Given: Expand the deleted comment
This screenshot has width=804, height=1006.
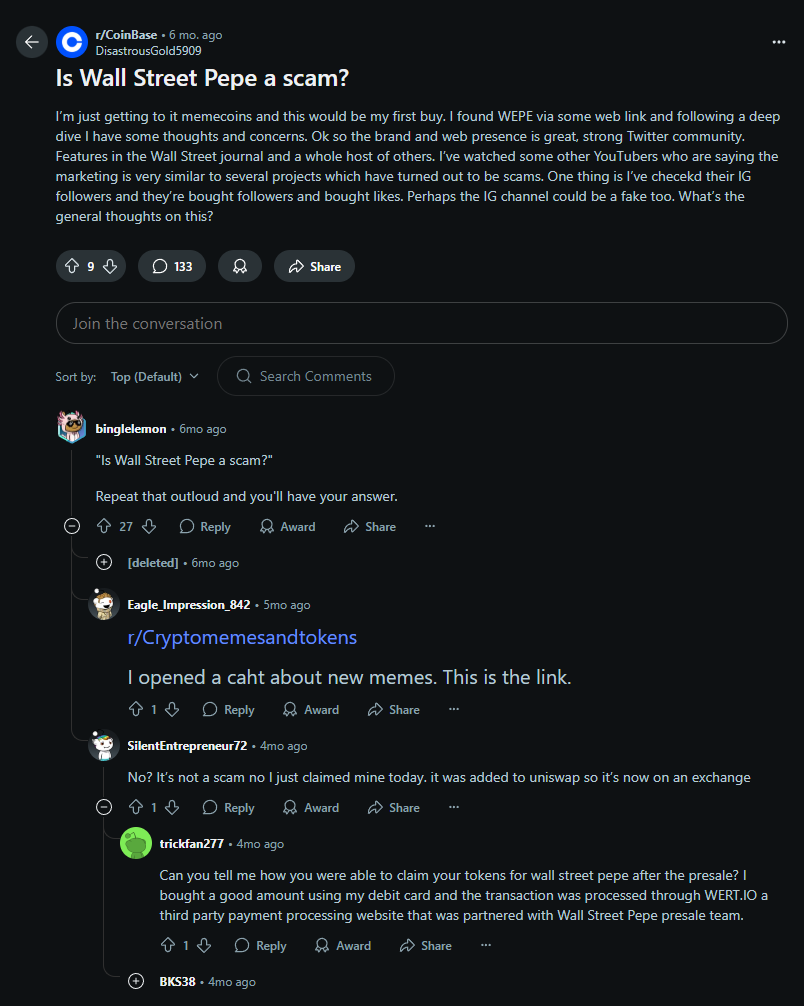Looking at the screenshot, I should [x=104, y=562].
